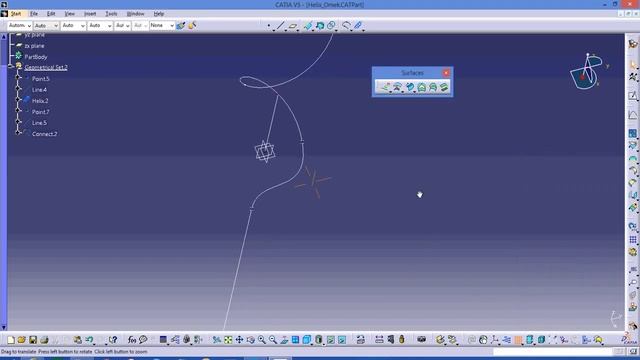
Task: Click the New document icon
Action: point(11,340)
